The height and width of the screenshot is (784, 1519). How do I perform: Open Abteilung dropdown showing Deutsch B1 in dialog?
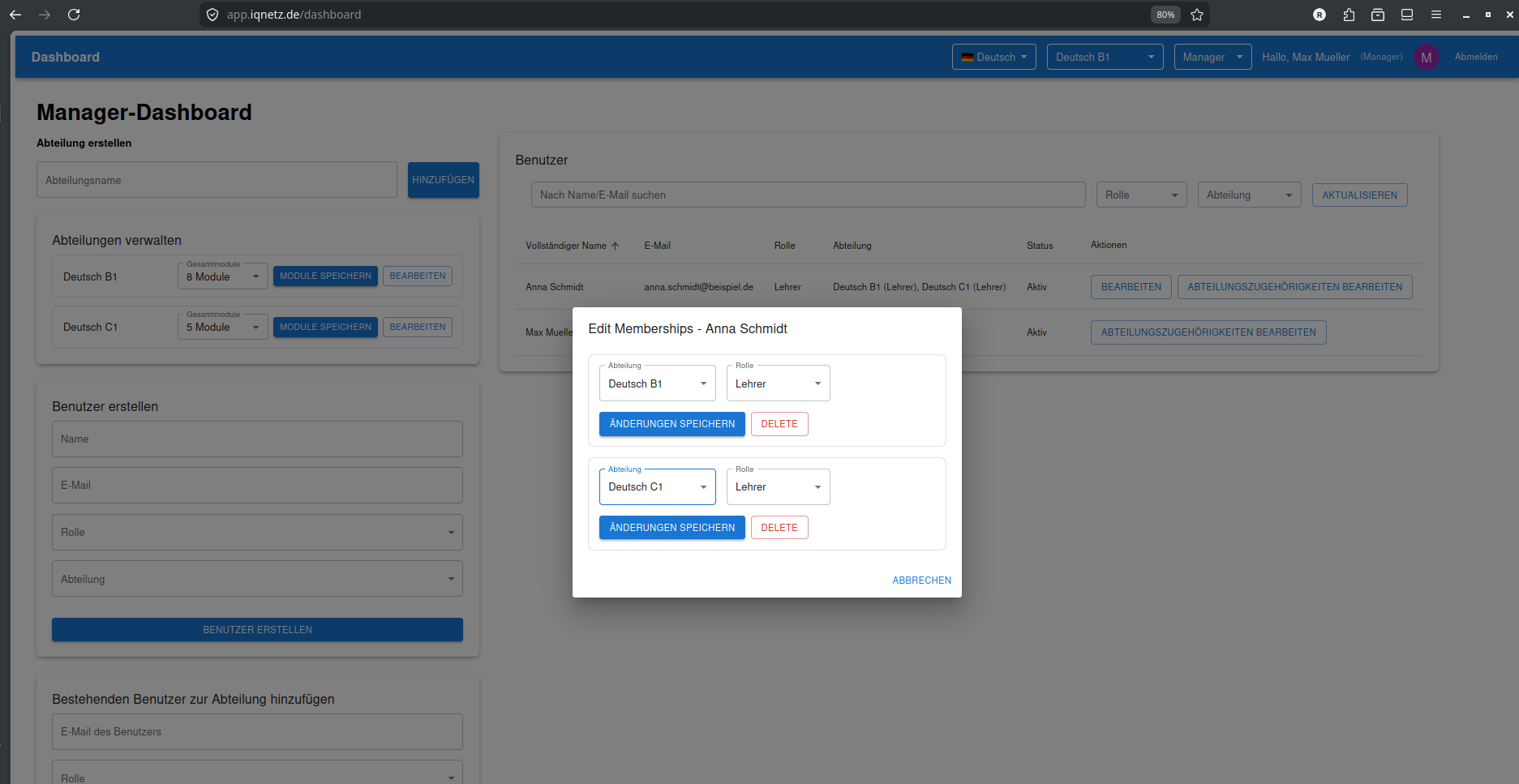pyautogui.click(x=657, y=383)
